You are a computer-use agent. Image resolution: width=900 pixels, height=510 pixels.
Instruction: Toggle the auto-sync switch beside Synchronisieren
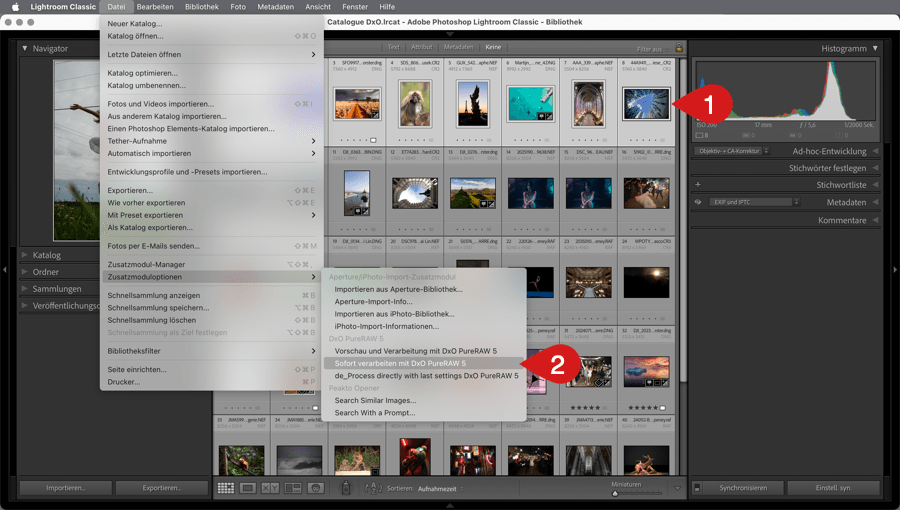pyautogui.click(x=697, y=488)
